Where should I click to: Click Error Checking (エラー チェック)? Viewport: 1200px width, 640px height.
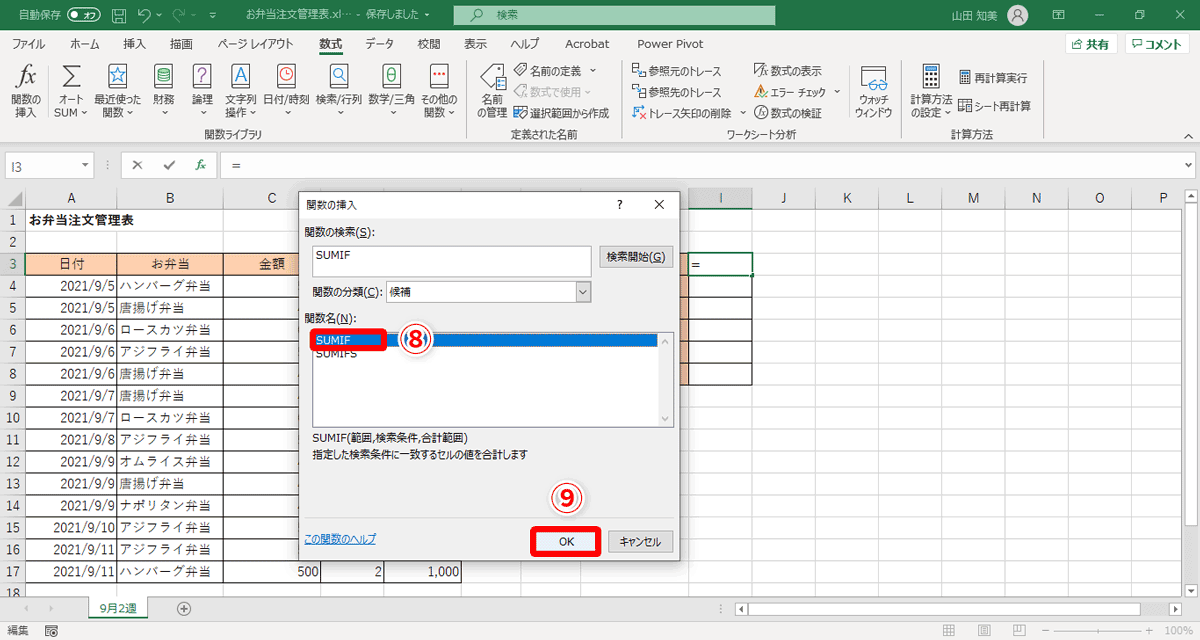coord(790,92)
